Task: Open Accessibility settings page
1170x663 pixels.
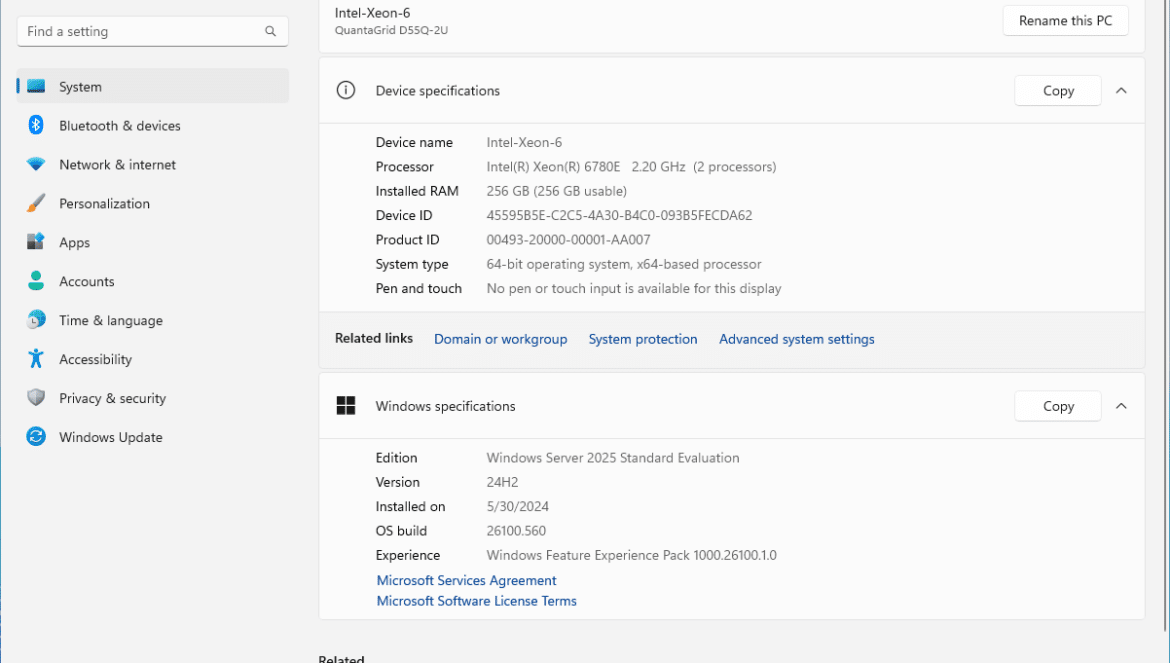Action: 153,359
